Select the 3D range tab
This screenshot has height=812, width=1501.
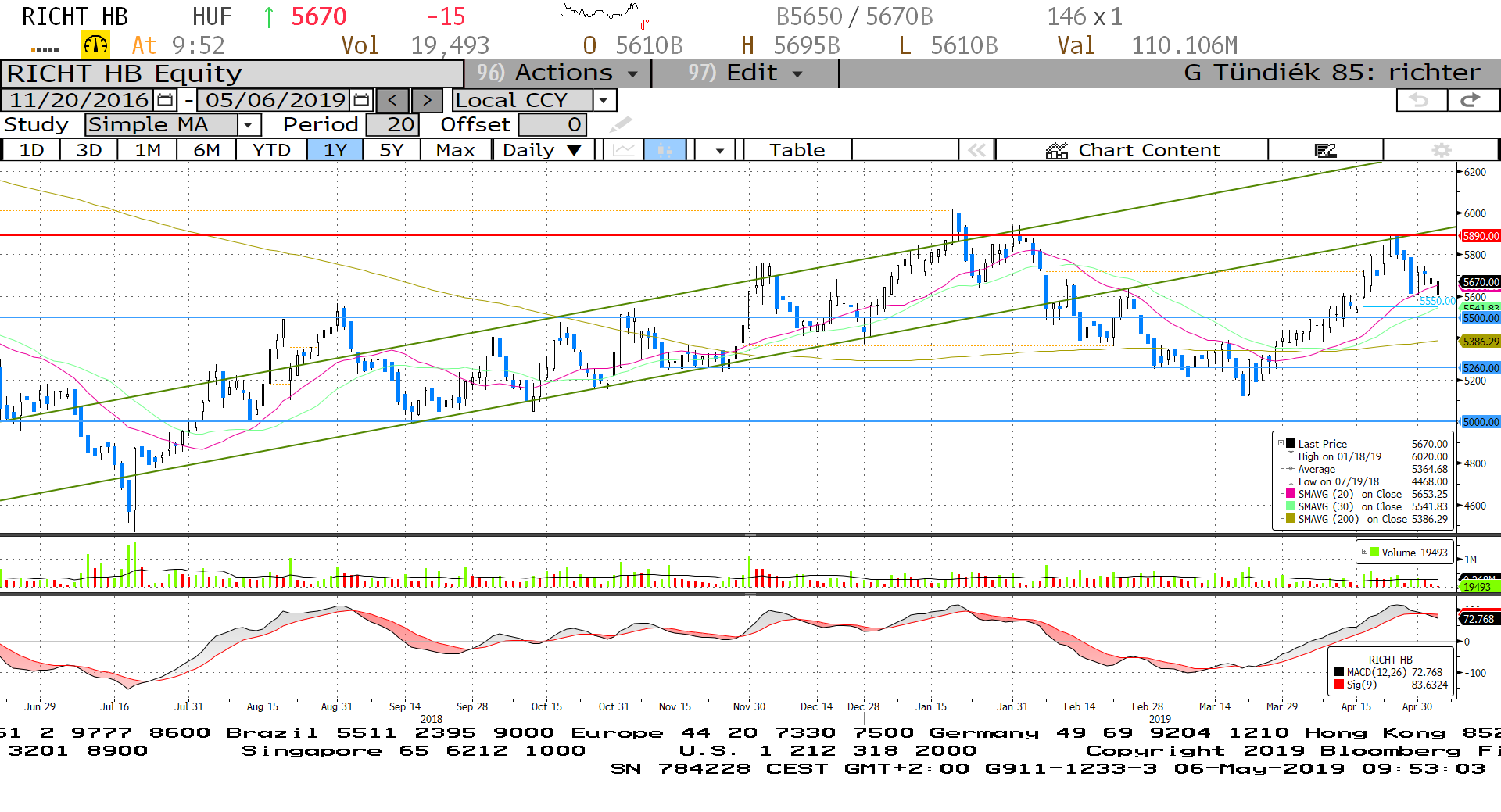(89, 150)
